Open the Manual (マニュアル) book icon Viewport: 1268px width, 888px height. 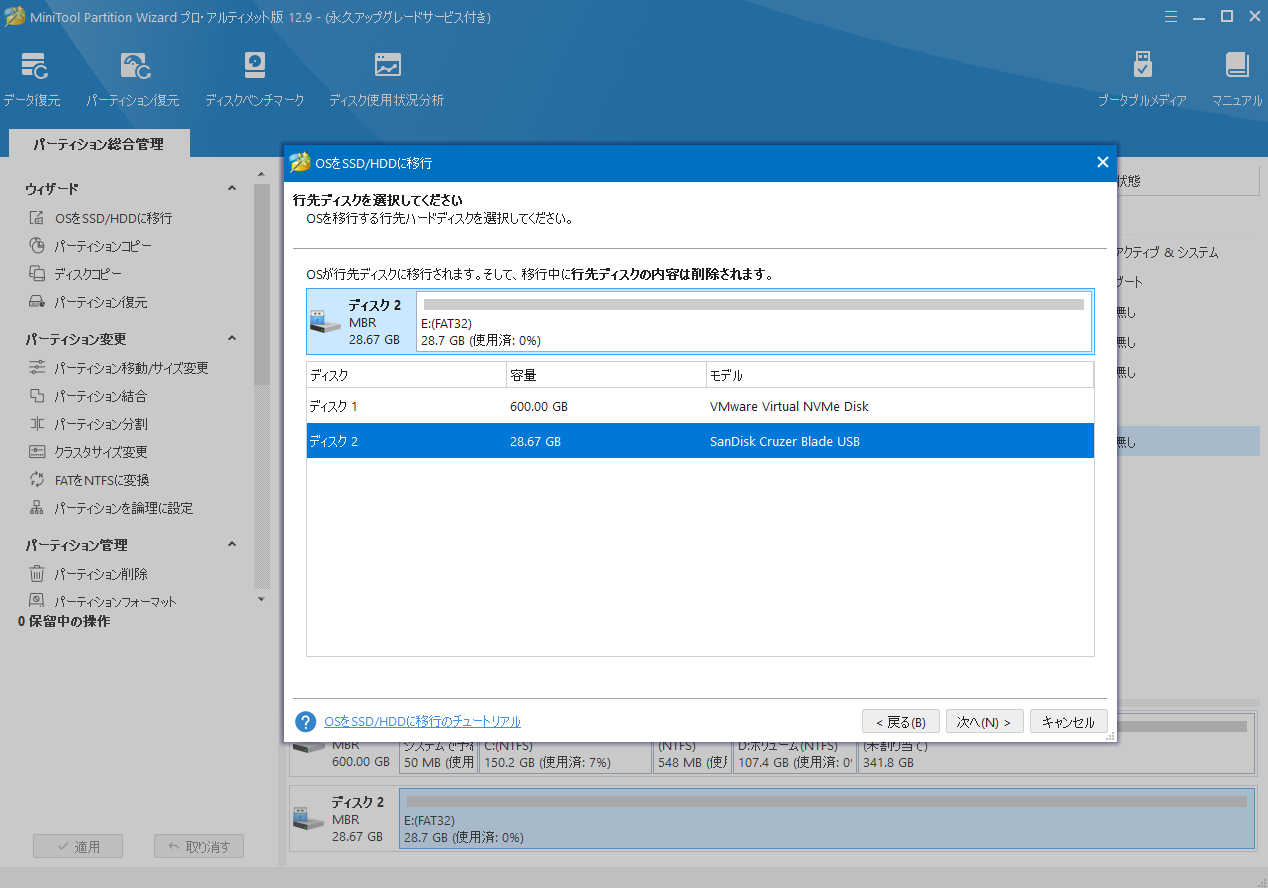pyautogui.click(x=1237, y=68)
